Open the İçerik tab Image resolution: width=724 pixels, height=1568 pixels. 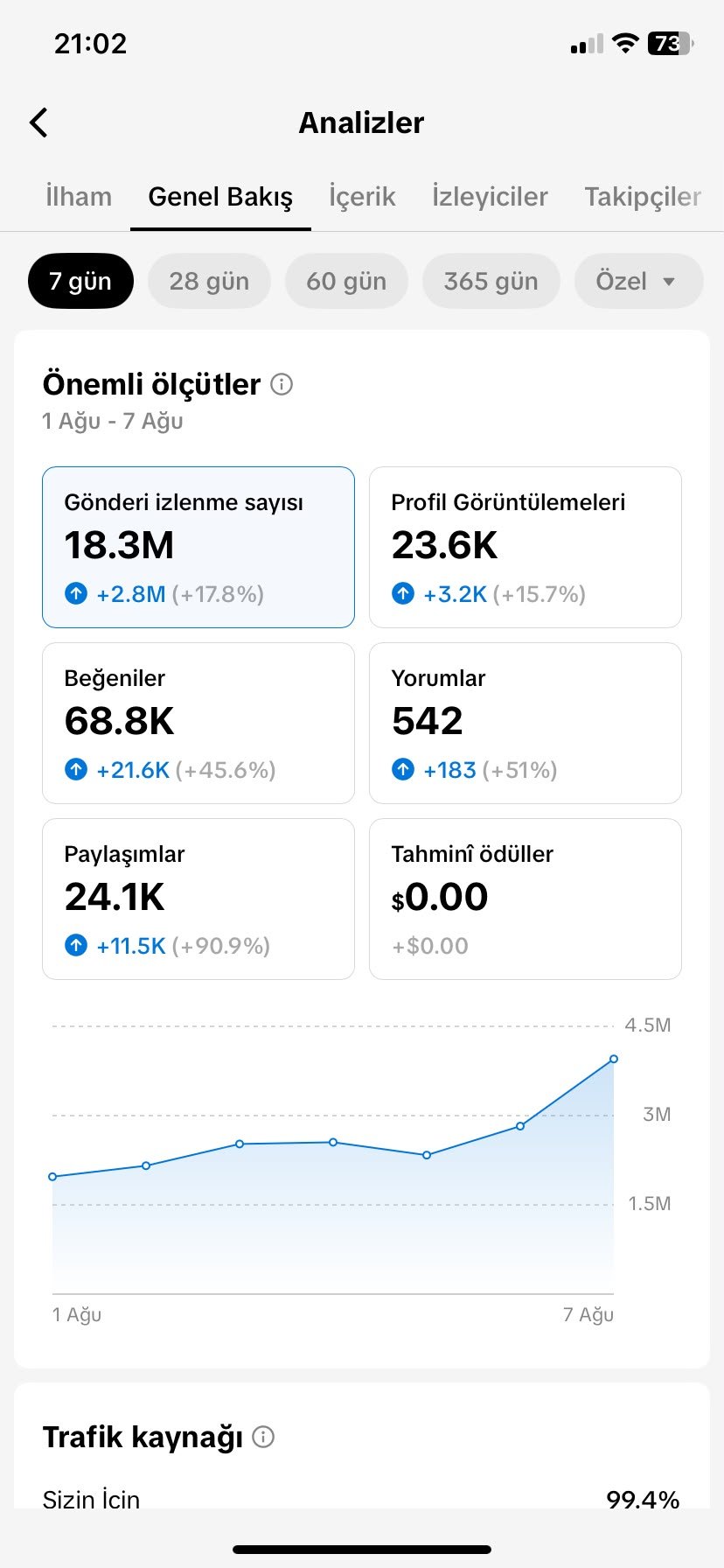(x=362, y=196)
